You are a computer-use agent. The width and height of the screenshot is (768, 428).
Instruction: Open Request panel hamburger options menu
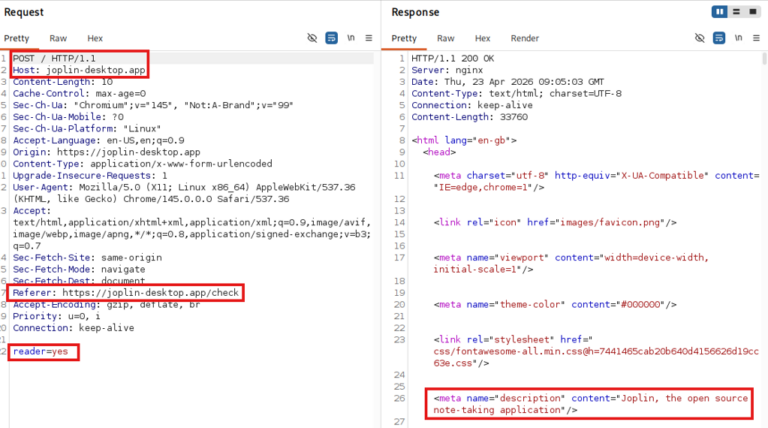point(369,38)
